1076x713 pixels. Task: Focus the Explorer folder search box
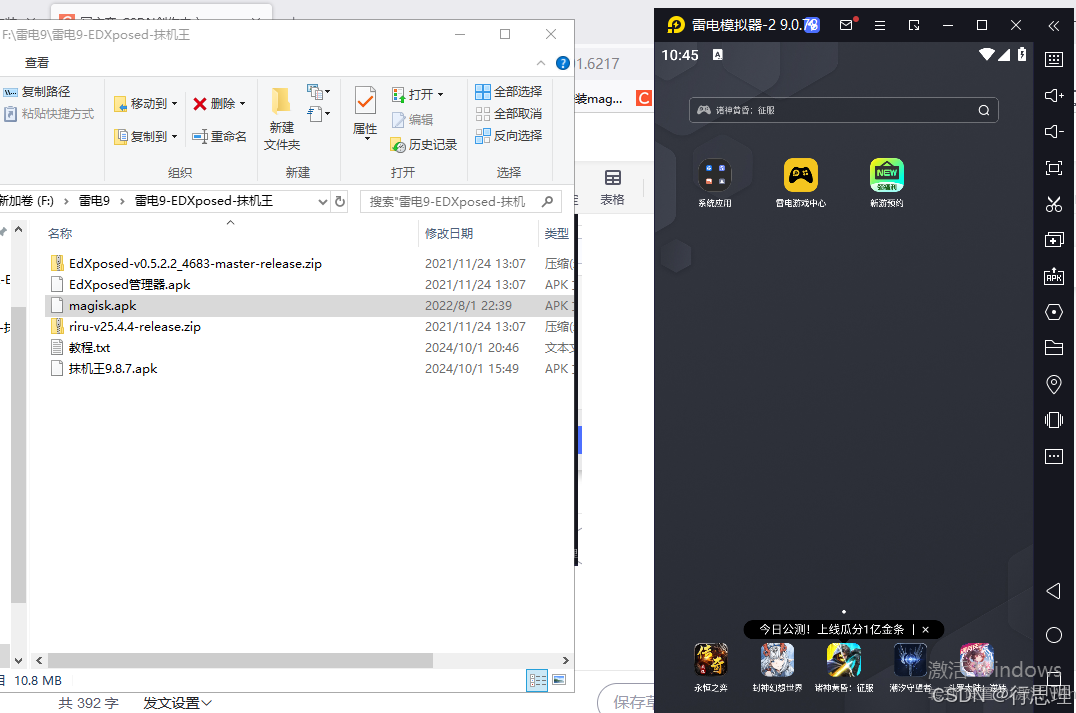point(460,202)
